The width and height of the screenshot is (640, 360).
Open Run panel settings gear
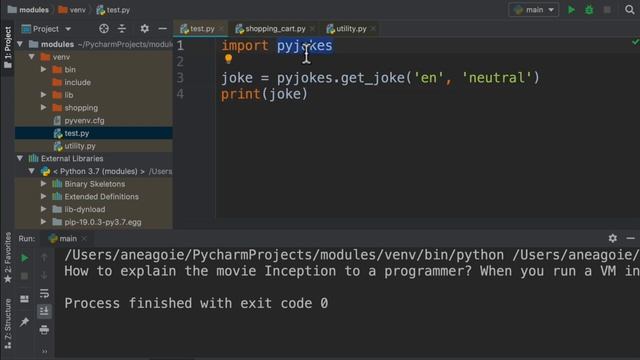click(x=613, y=238)
